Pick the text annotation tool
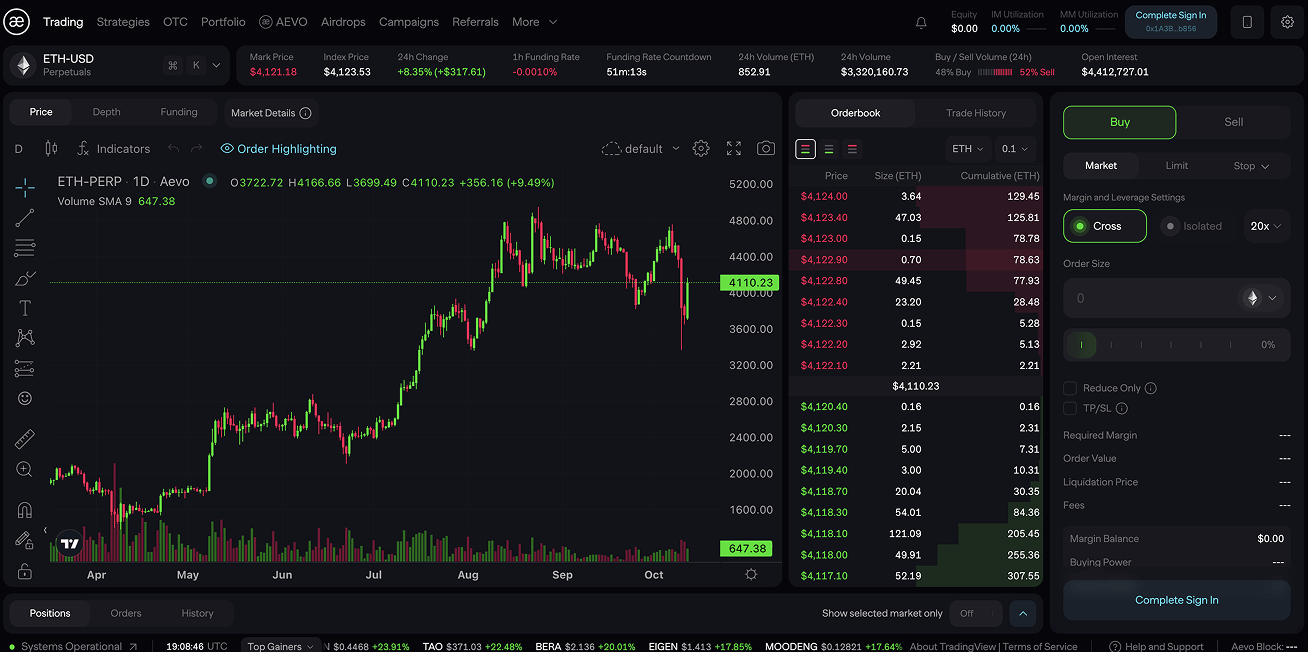The height and width of the screenshot is (652, 1308). pos(24,308)
